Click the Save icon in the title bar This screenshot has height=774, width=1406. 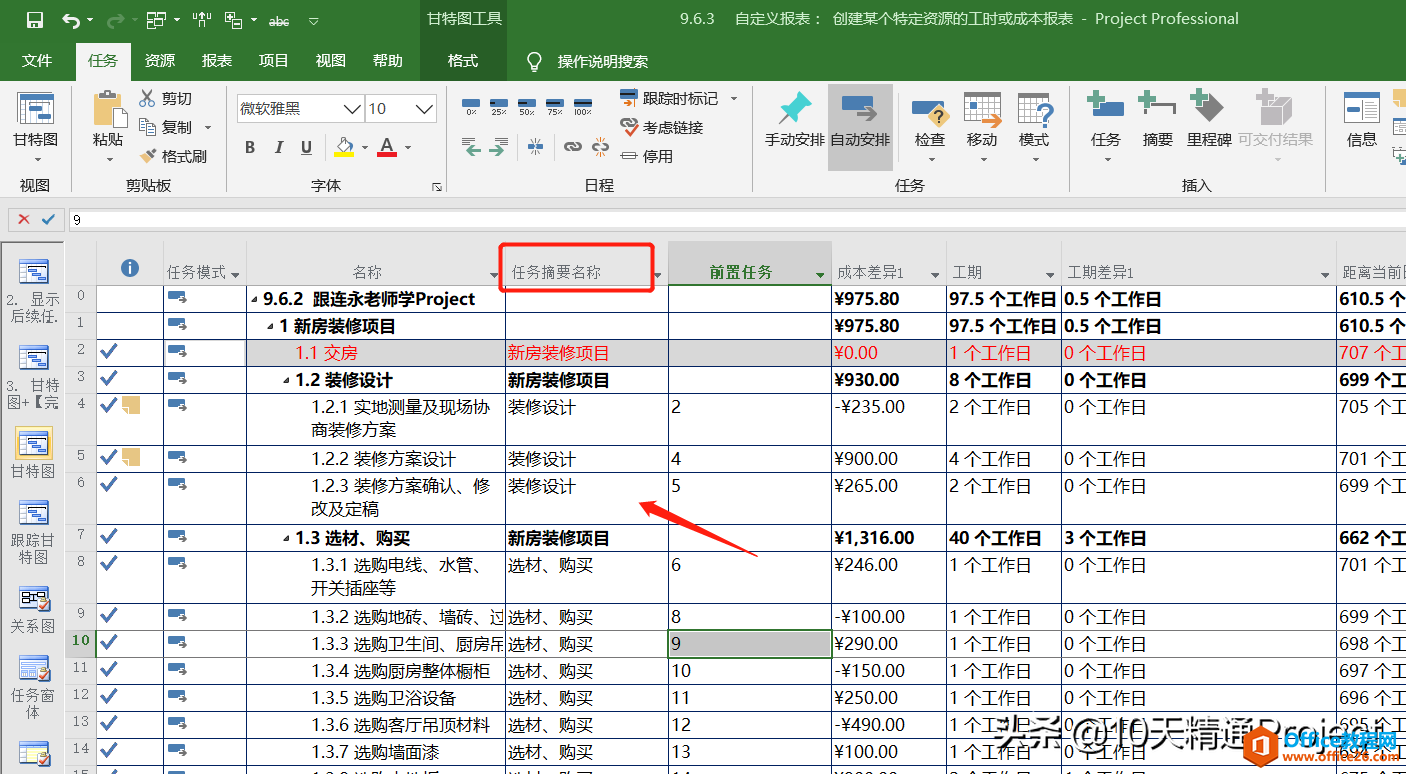[x=35, y=19]
